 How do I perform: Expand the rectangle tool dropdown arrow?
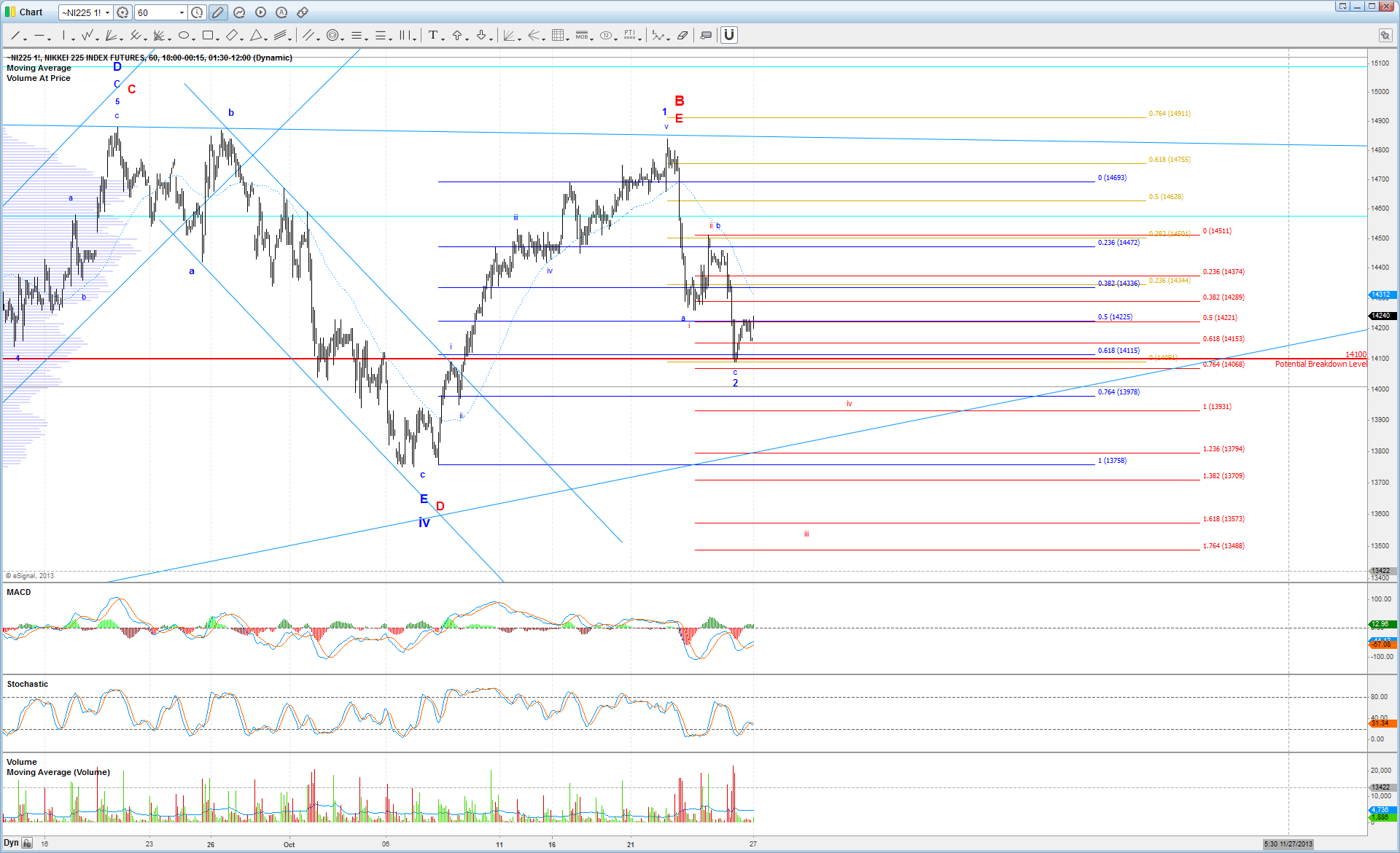click(x=219, y=38)
